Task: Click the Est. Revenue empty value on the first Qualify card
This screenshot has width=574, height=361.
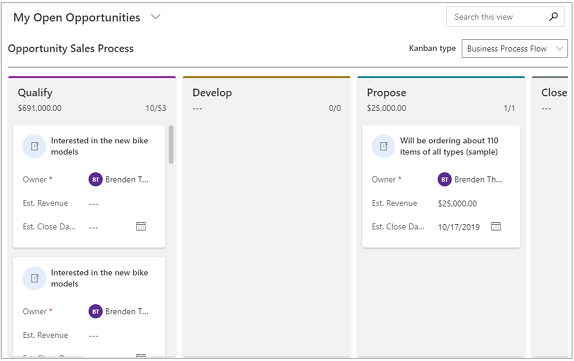Action: click(94, 204)
